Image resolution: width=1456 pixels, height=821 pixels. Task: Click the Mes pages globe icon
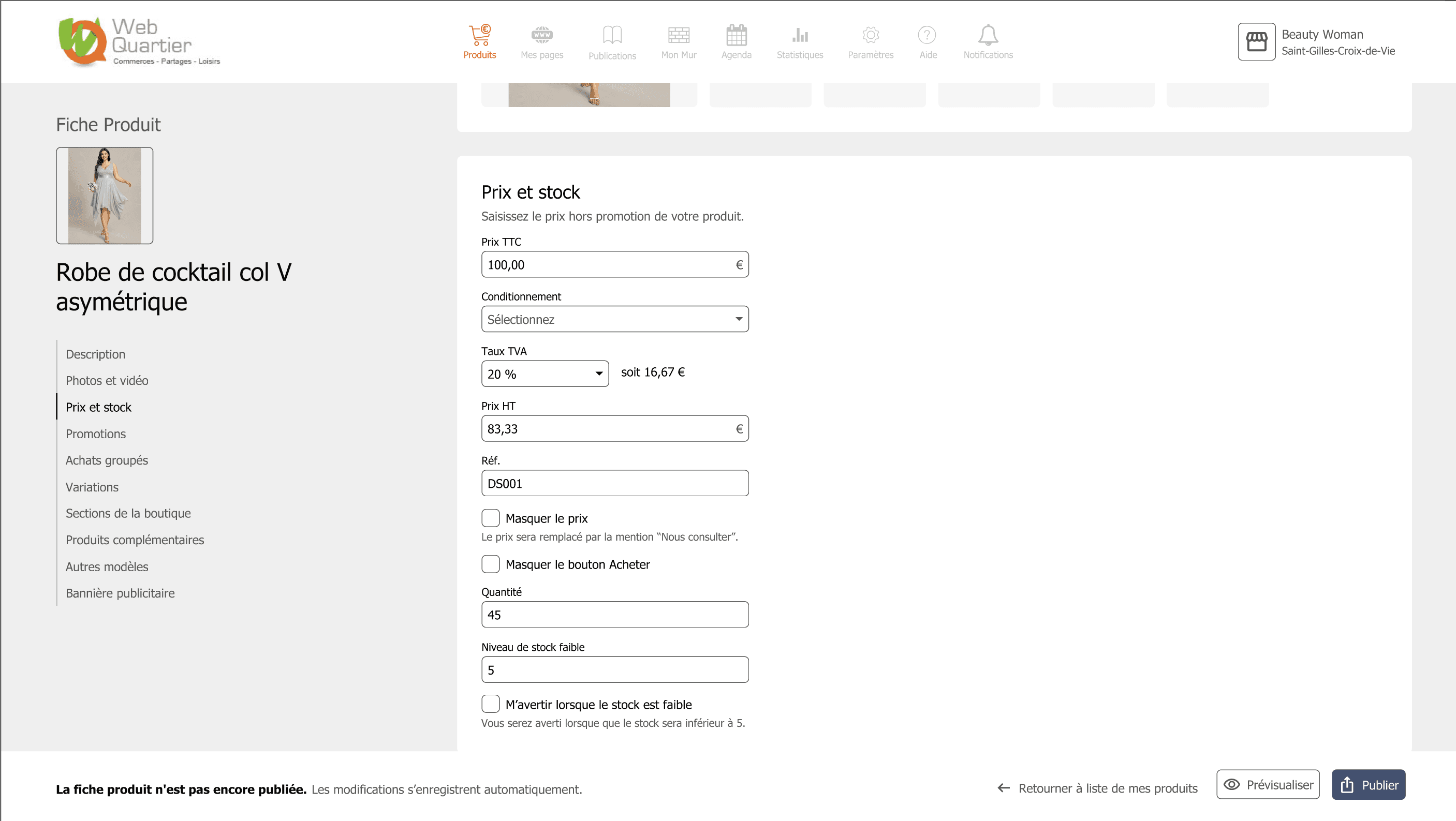pyautogui.click(x=541, y=36)
